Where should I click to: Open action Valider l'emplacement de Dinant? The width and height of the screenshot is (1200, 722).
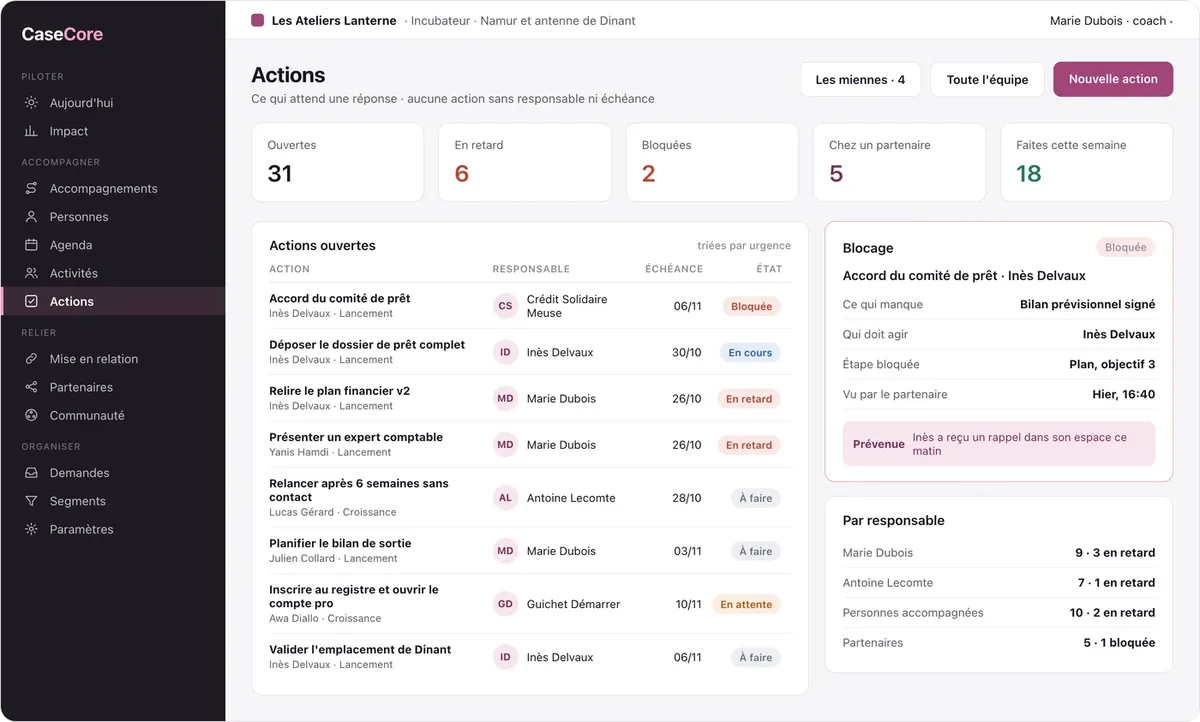click(530, 657)
